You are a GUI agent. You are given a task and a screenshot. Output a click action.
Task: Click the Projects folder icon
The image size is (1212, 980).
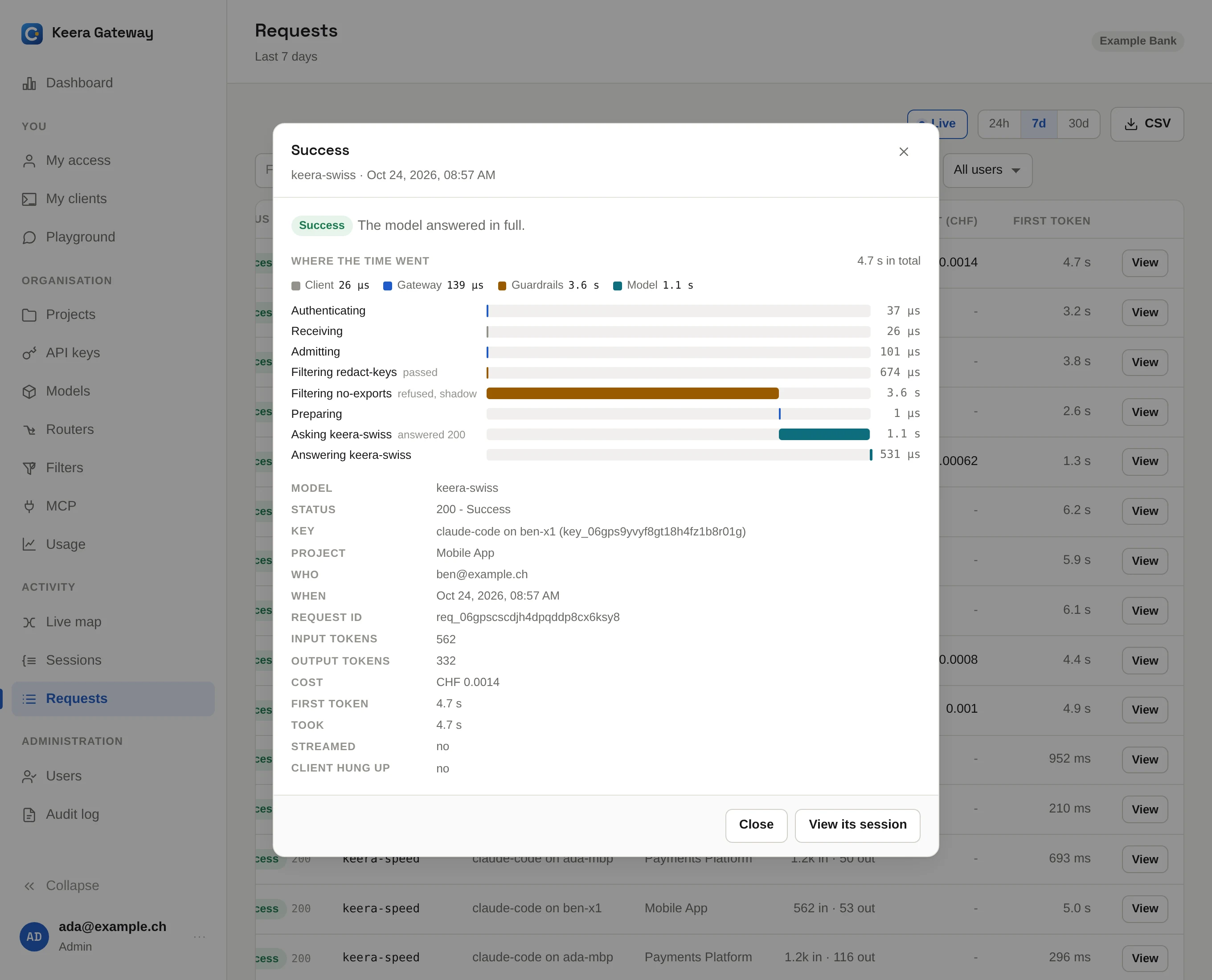point(29,315)
